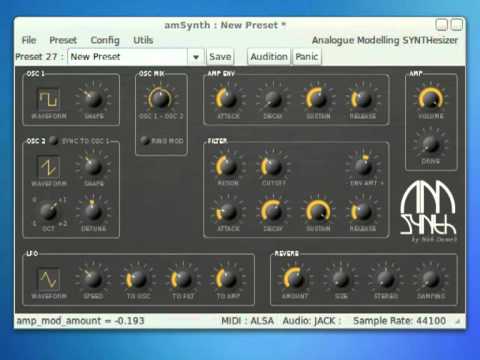
Task: Open the File menu
Action: (x=29, y=40)
